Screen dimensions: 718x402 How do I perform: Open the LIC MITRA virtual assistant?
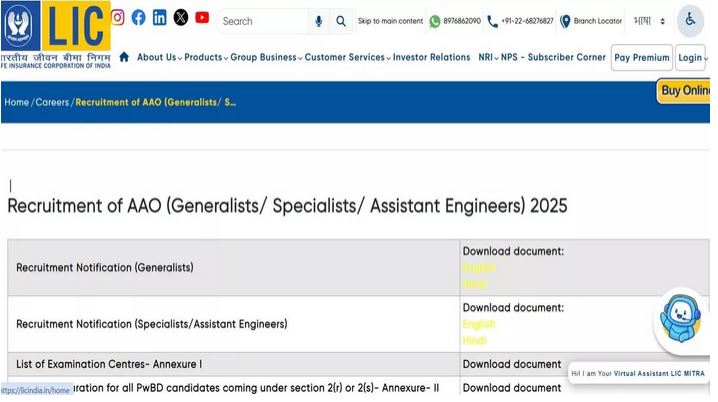point(683,319)
